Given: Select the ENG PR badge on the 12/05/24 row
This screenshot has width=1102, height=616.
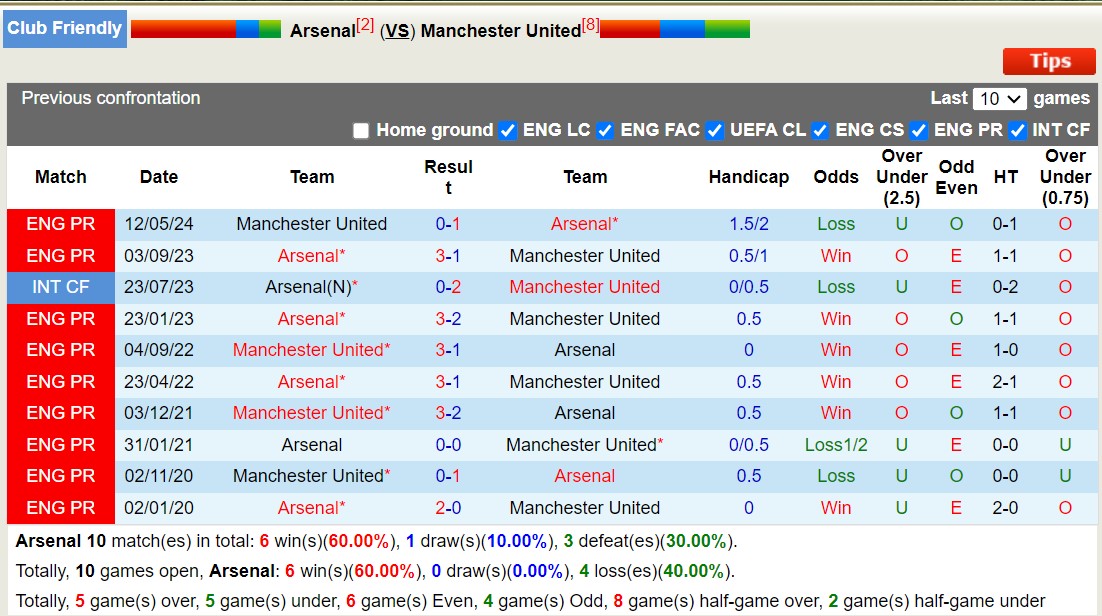Looking at the screenshot, I should [x=60, y=224].
